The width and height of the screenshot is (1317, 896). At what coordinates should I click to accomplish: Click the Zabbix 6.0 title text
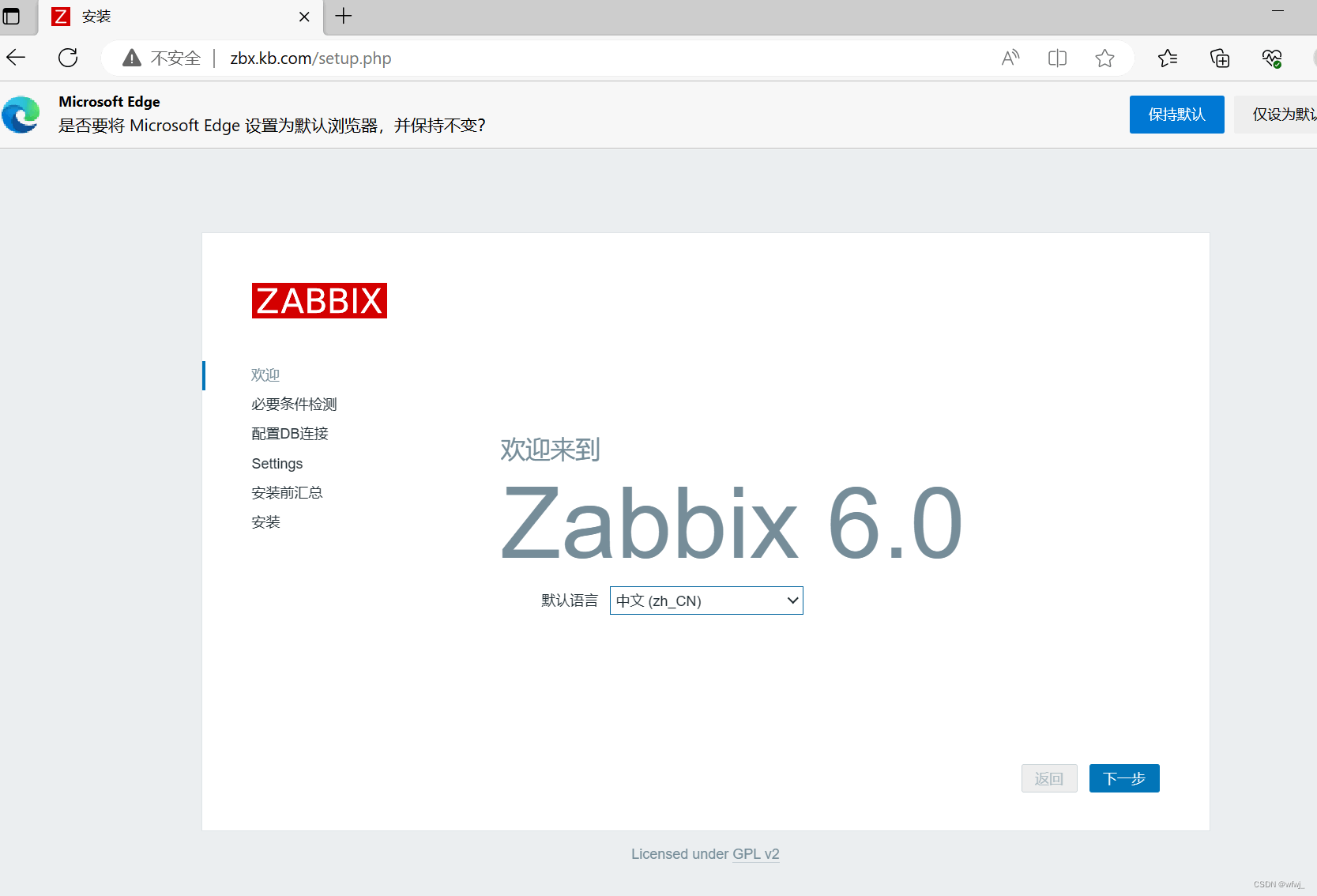tap(732, 524)
